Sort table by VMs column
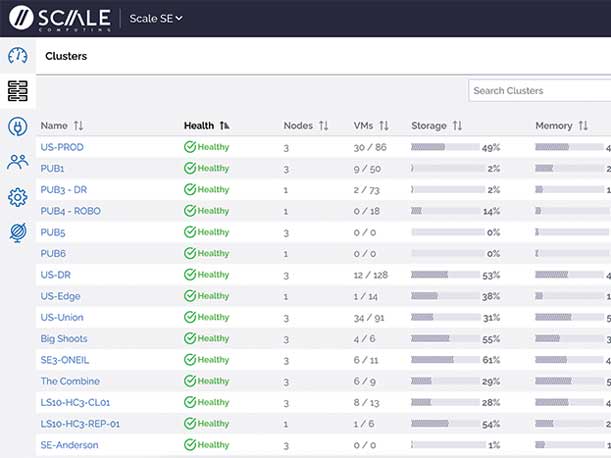 [371, 126]
